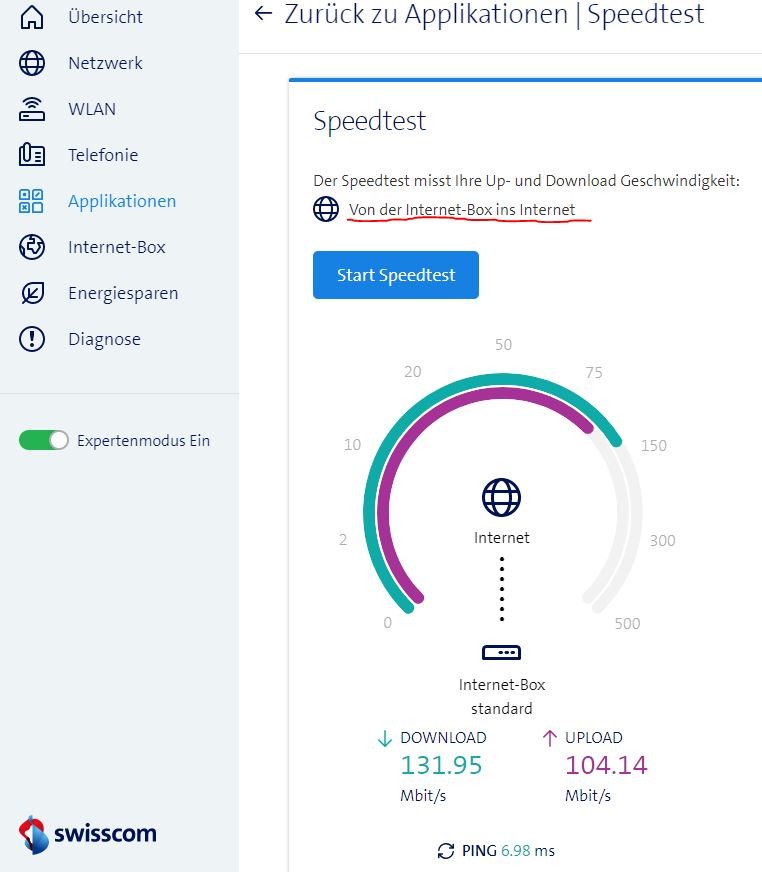Open the Netzwerk menu item
This screenshot has width=762, height=872.
click(x=105, y=63)
